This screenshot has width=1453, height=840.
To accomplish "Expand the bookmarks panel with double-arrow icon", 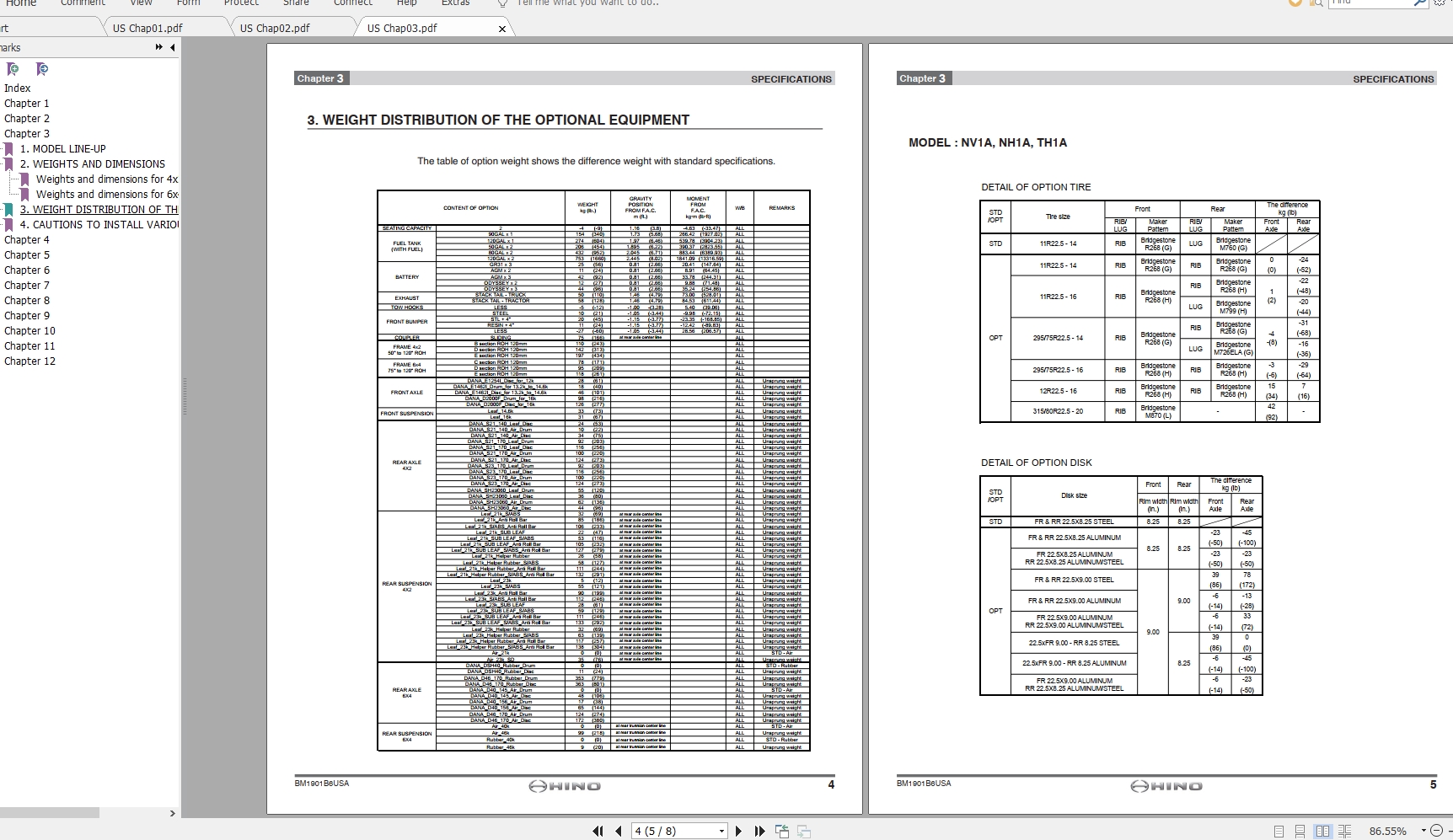I will pos(158,47).
